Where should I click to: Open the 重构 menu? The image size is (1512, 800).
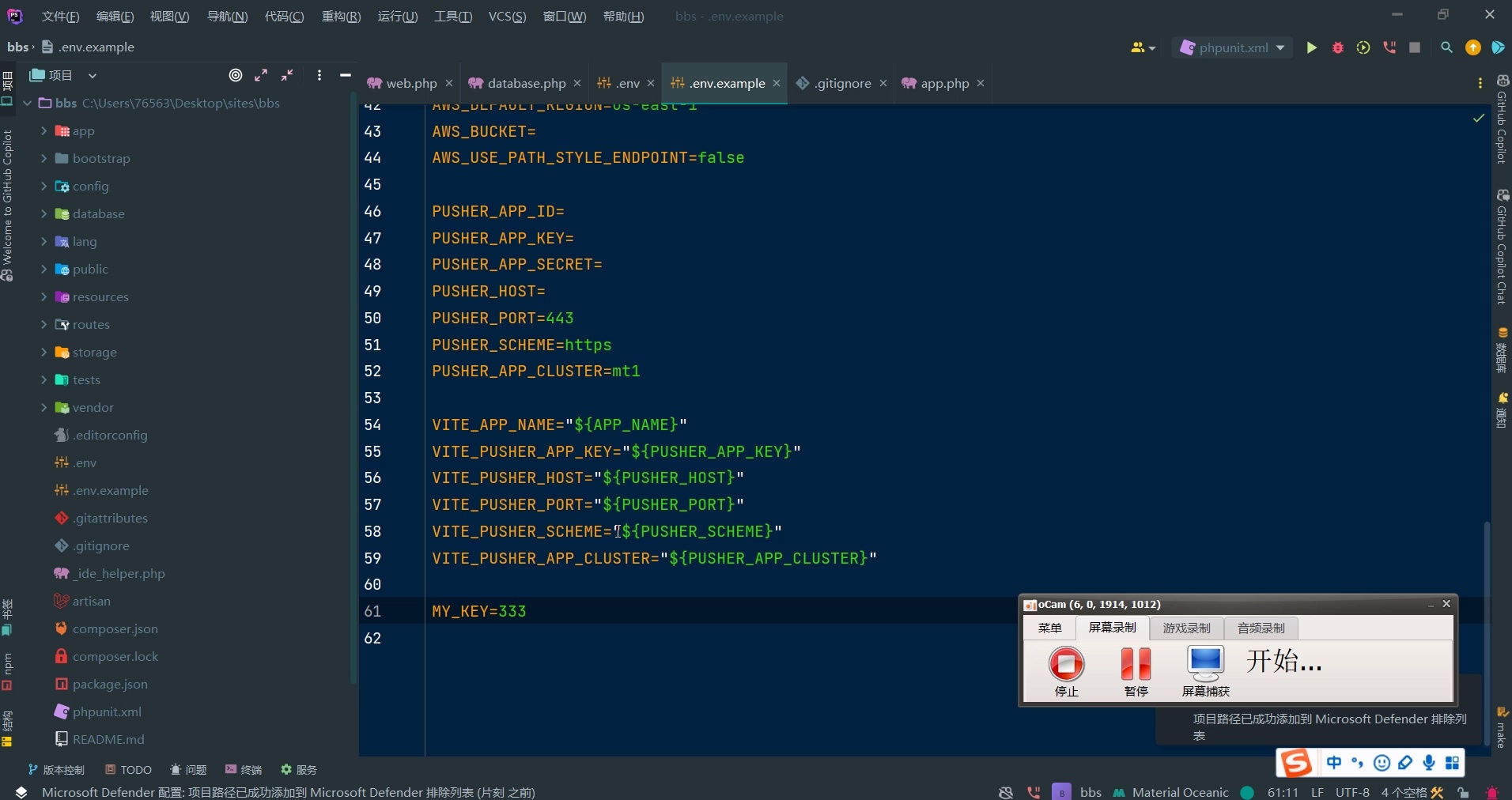coord(341,16)
